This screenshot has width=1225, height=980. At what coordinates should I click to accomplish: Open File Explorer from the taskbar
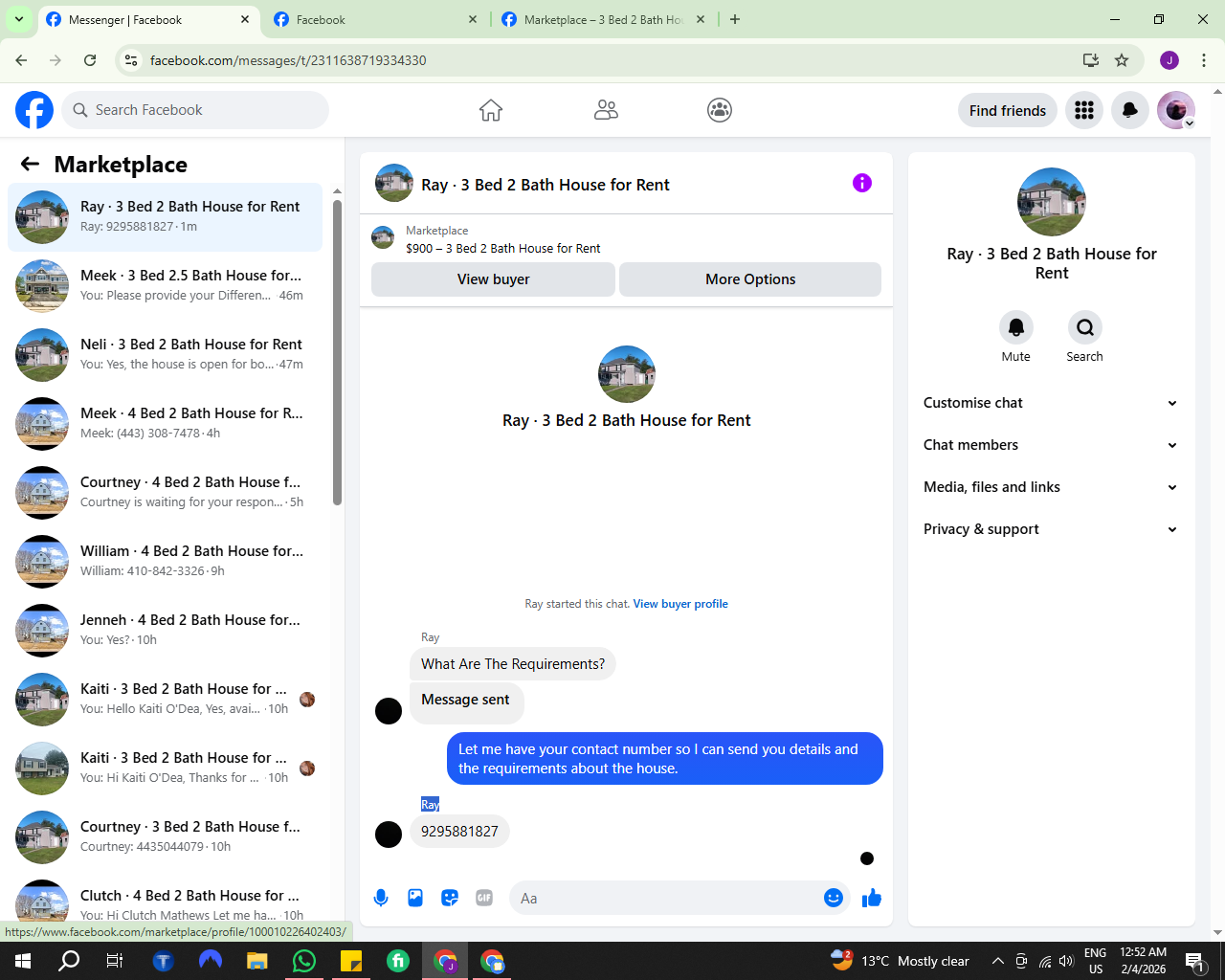[257, 961]
